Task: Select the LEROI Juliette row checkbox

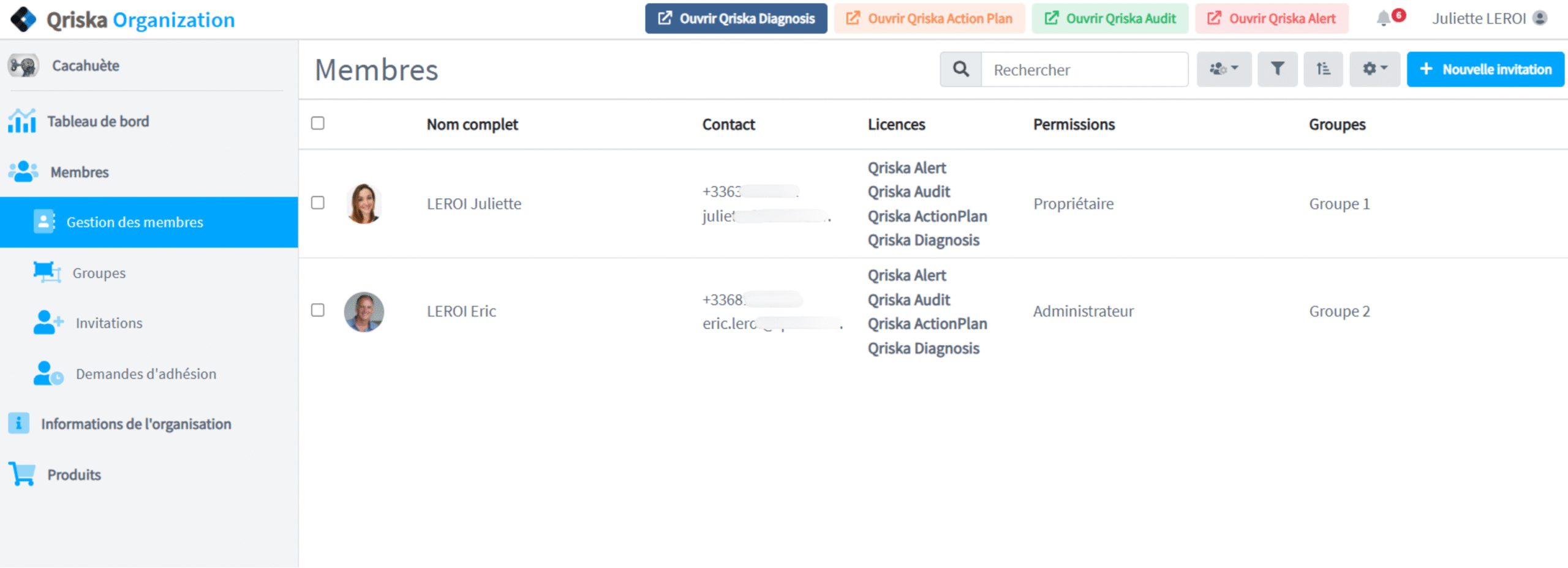Action: point(317,203)
